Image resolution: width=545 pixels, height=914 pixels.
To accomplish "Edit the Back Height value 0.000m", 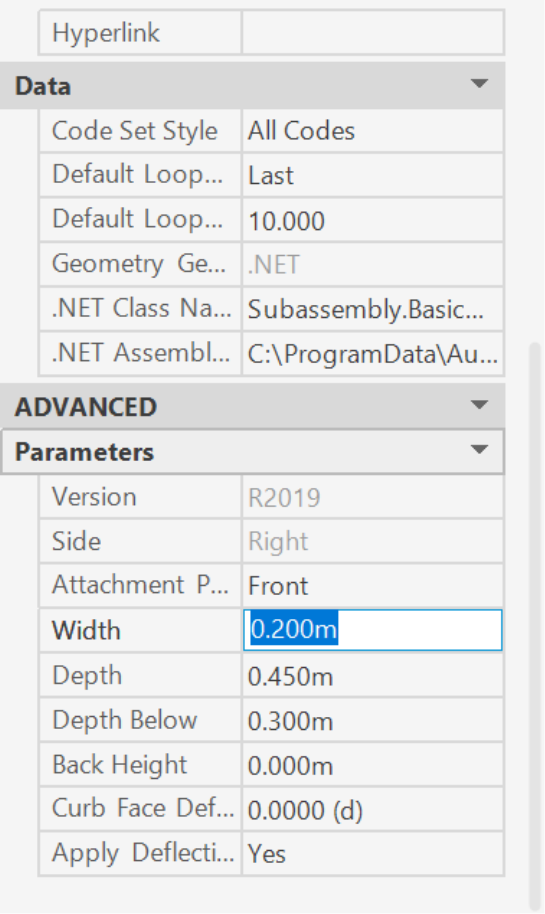I will (x=372, y=765).
